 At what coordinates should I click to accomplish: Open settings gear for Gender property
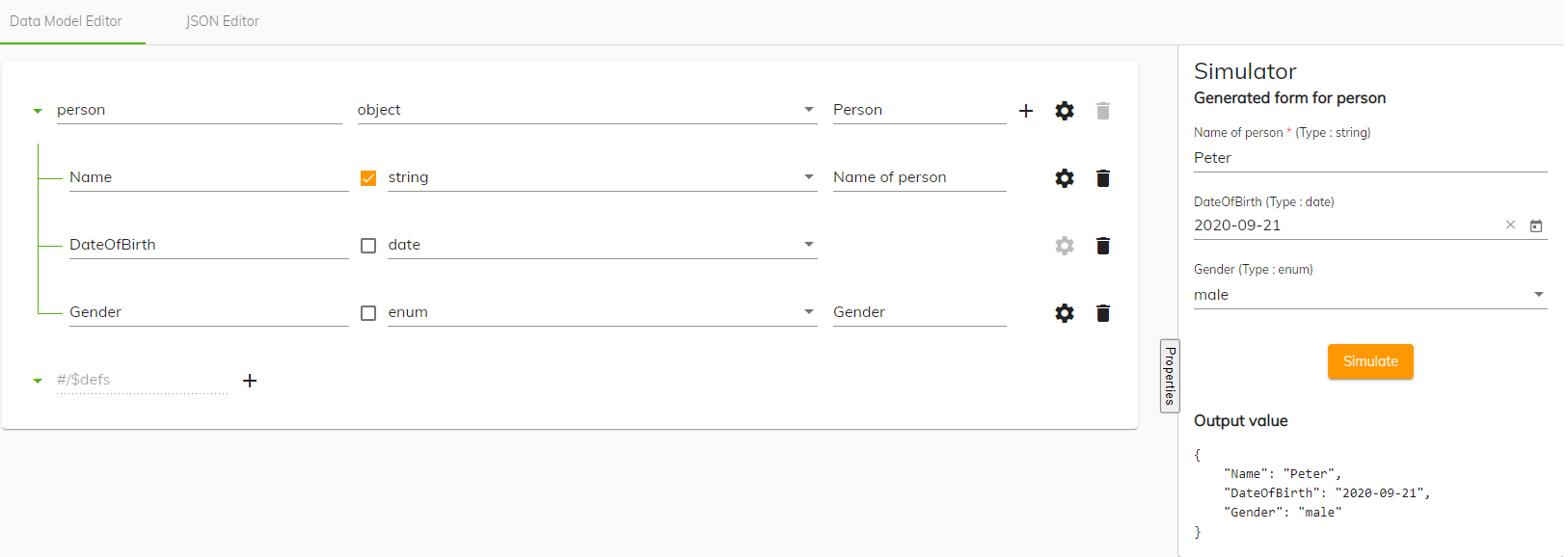click(x=1065, y=313)
